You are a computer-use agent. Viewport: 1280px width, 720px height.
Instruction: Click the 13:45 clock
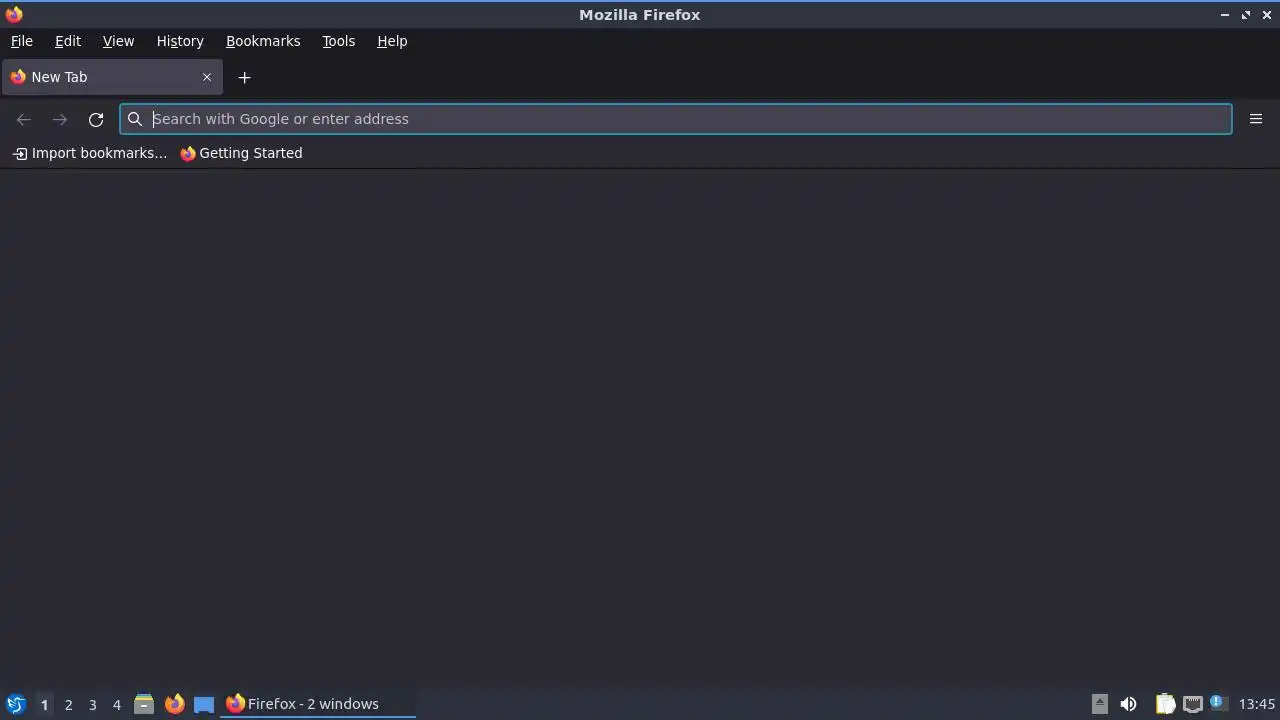[1257, 704]
